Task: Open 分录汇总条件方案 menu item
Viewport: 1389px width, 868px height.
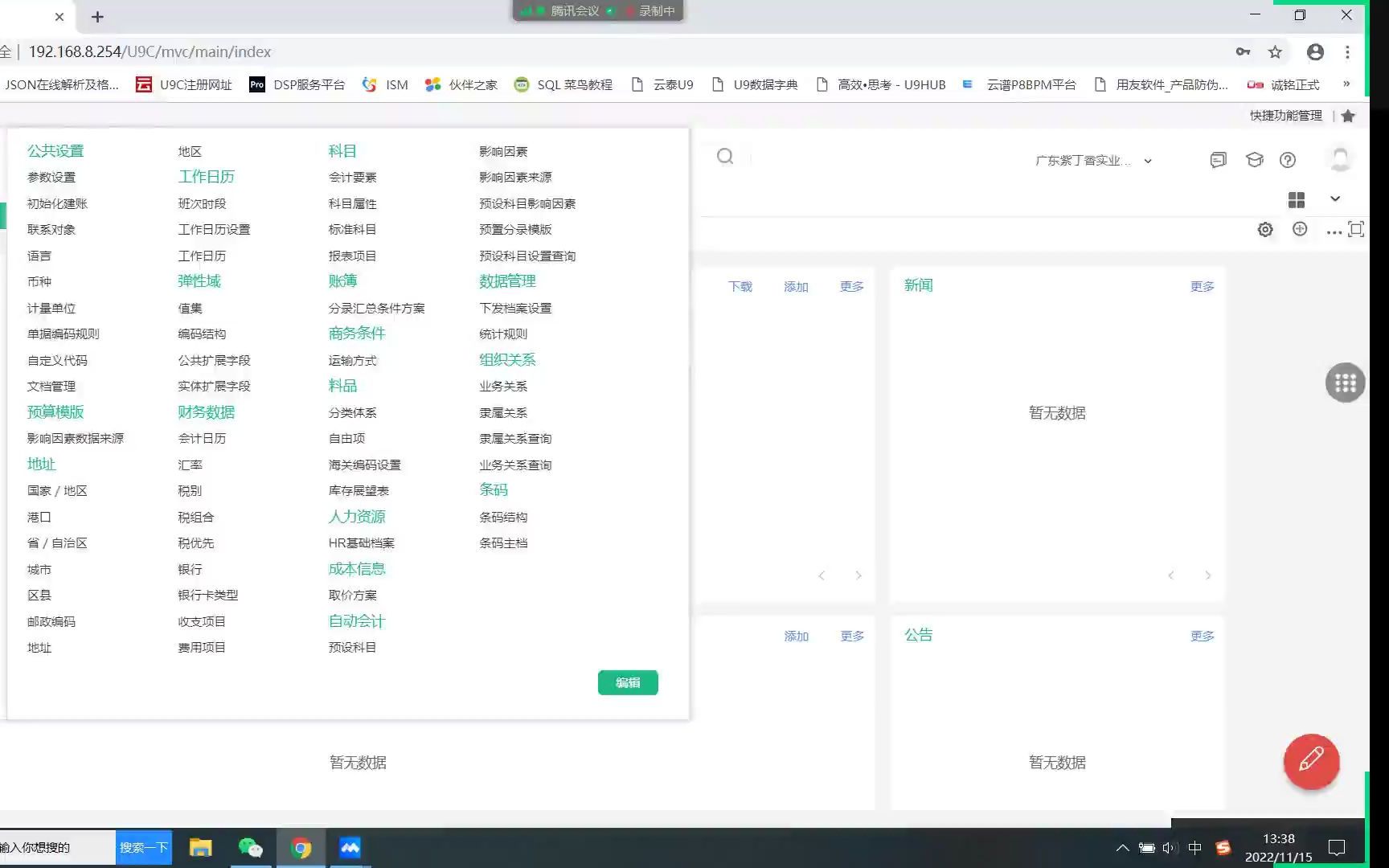Action: (x=376, y=309)
